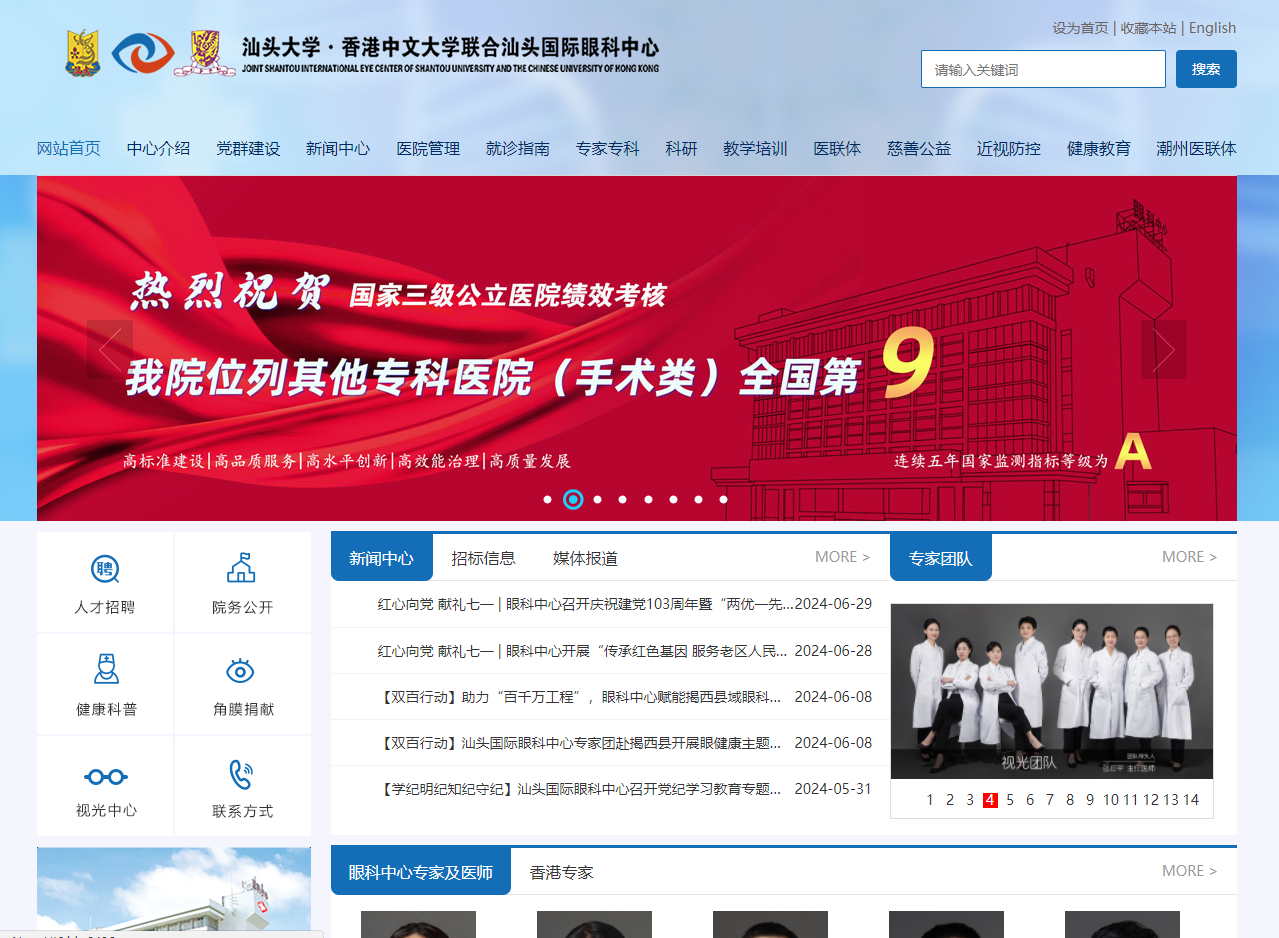Image resolution: width=1279 pixels, height=938 pixels.
Task: Click MORE in the news center header
Action: 842,557
